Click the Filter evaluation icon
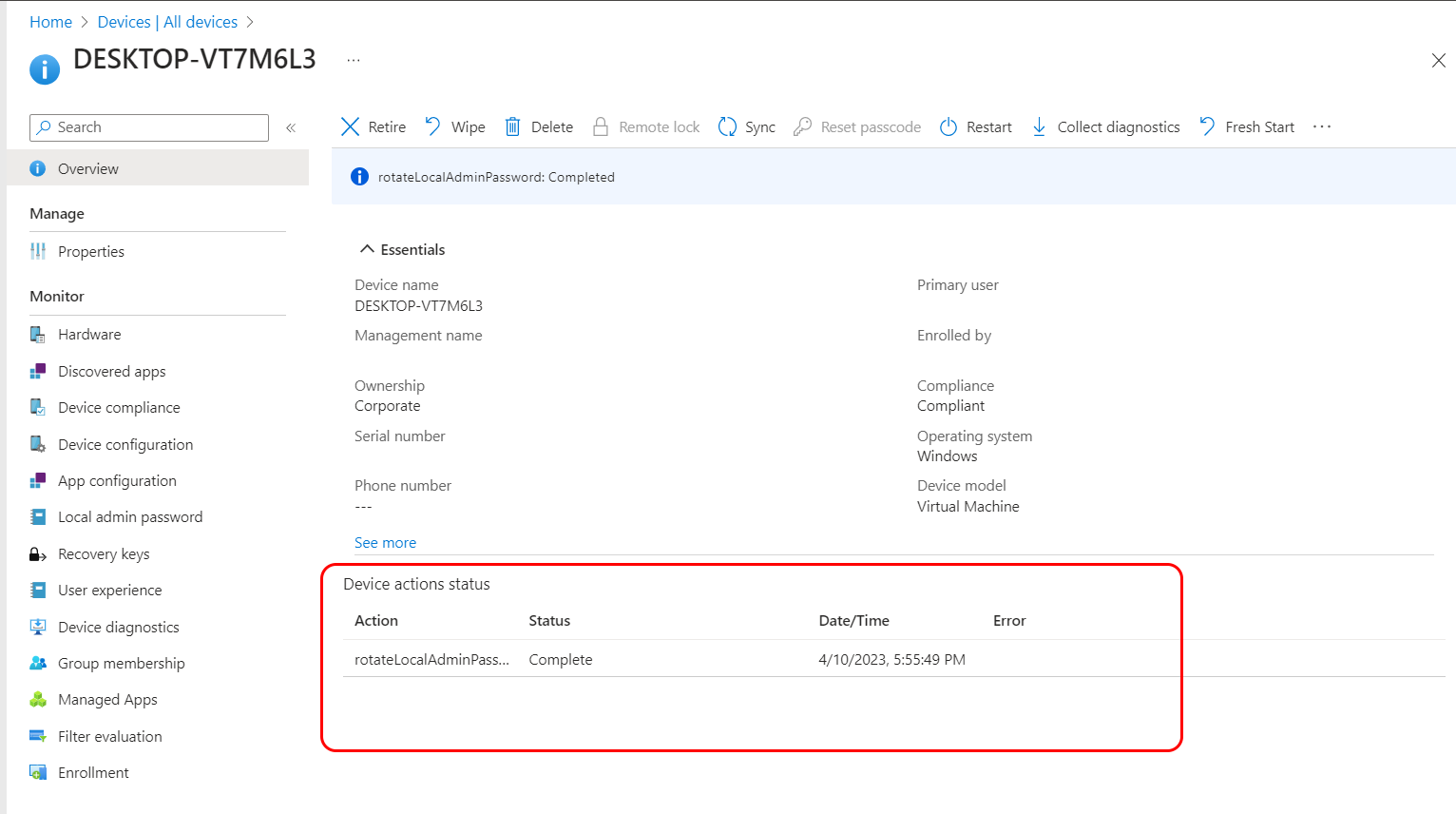The height and width of the screenshot is (814, 1456). (38, 736)
